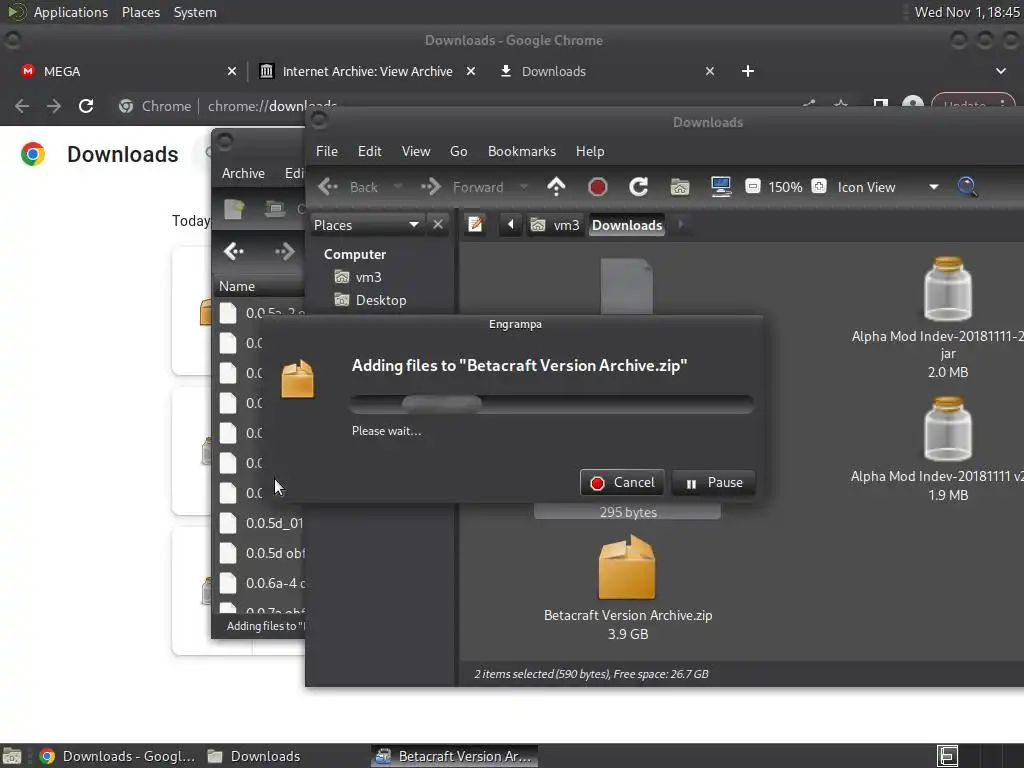Screen dimensions: 1024x768
Task: Open the Applications menu in top panel
Action: coord(71,12)
